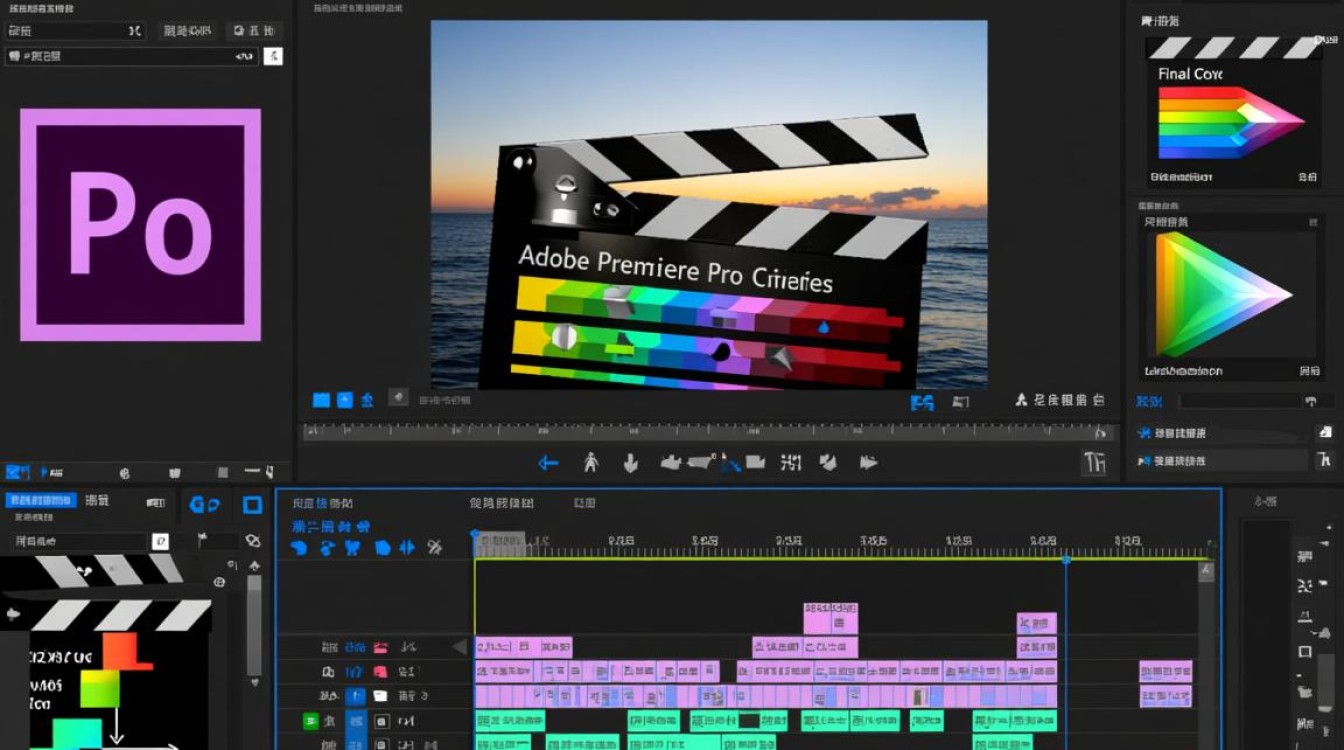Viewport: 1344px width, 750px height.
Task: Click the first input field in the top-left panel
Action: tap(76, 31)
